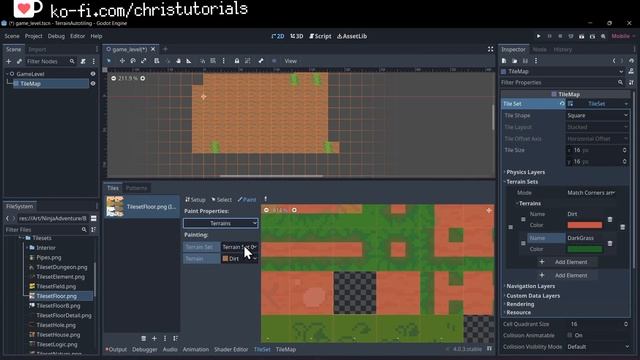This screenshot has width=640, height=360.
Task: Load resource folder icon in Inspector
Action: (x=515, y=61)
